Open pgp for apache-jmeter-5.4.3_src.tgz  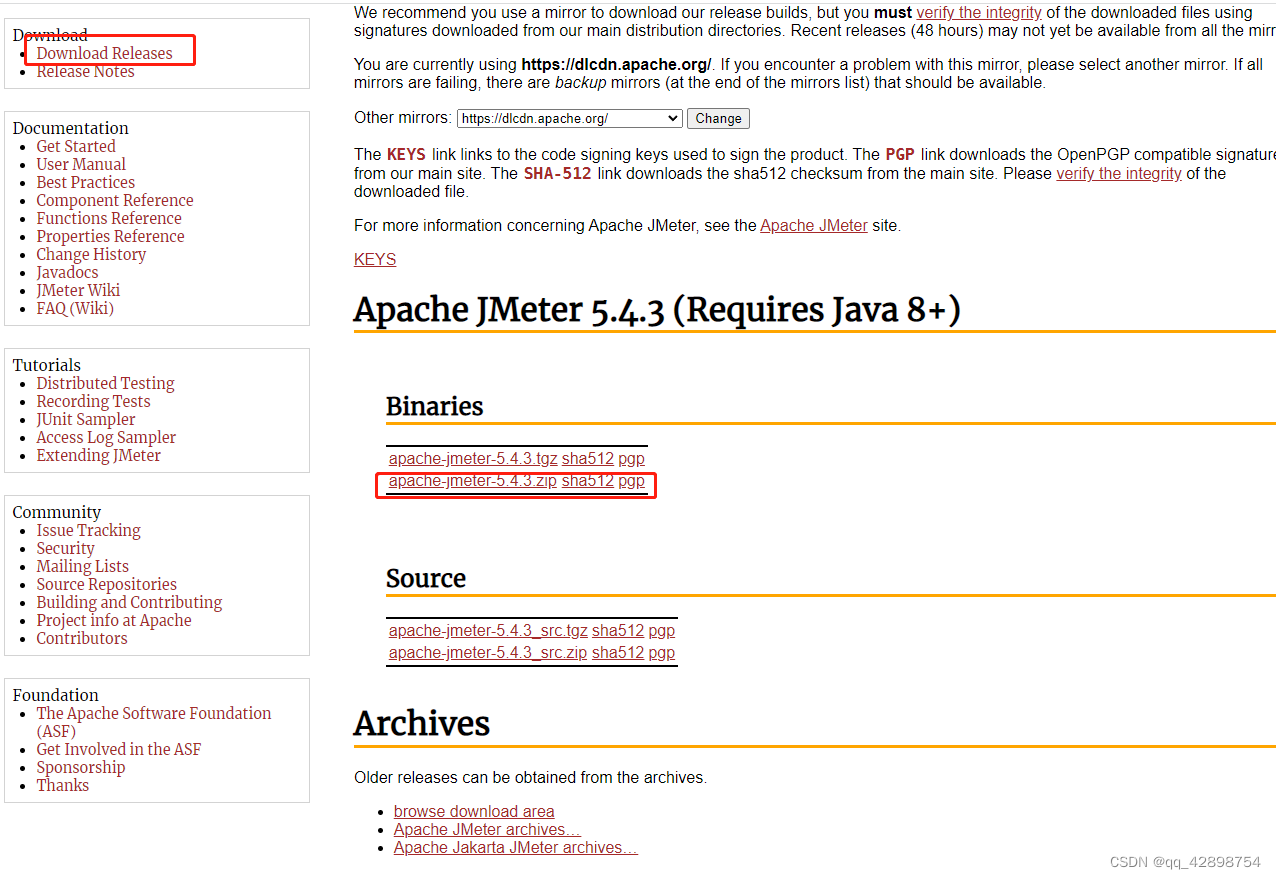click(661, 631)
